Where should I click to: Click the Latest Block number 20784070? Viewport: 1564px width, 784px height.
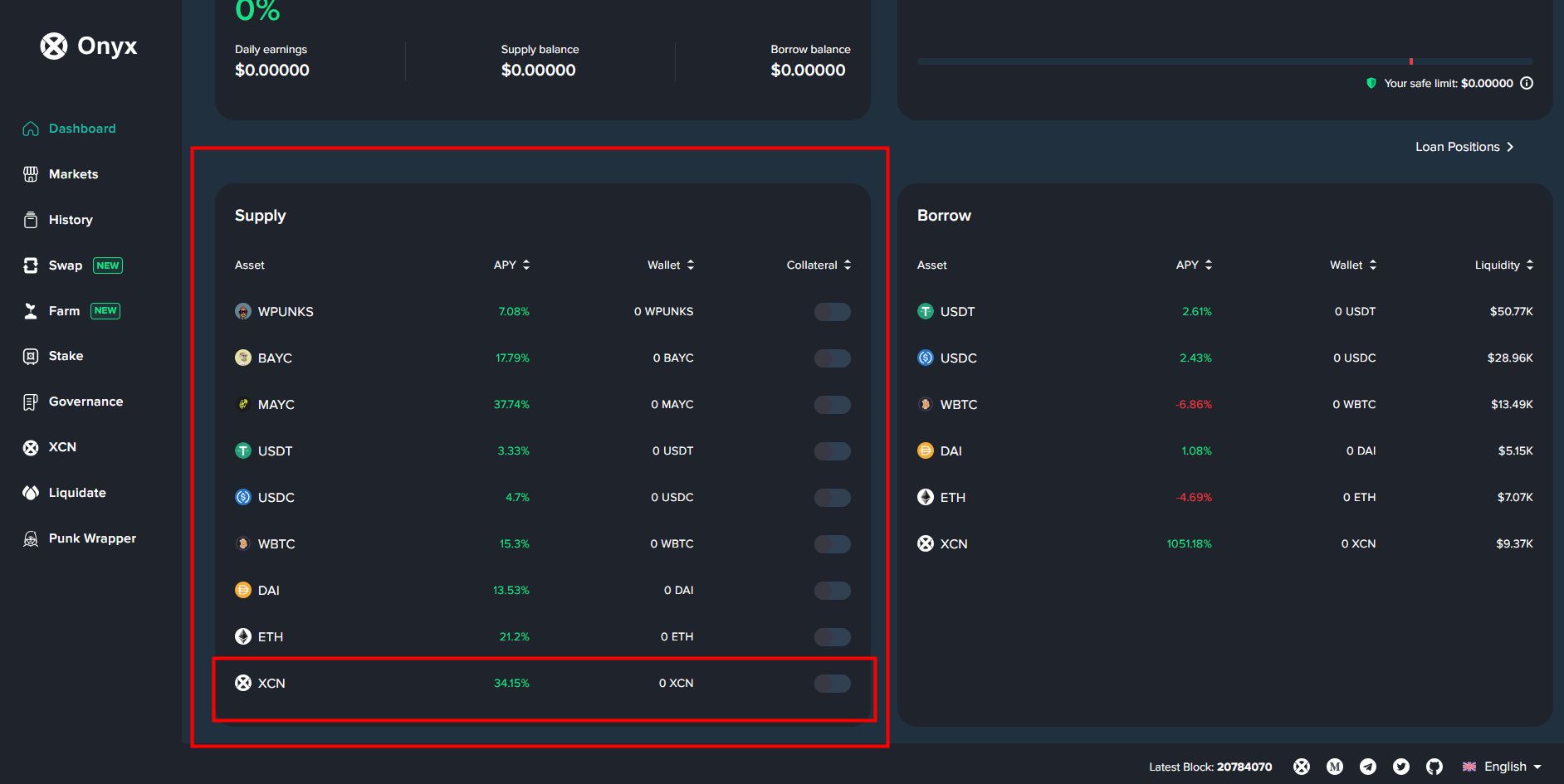[1244, 767]
